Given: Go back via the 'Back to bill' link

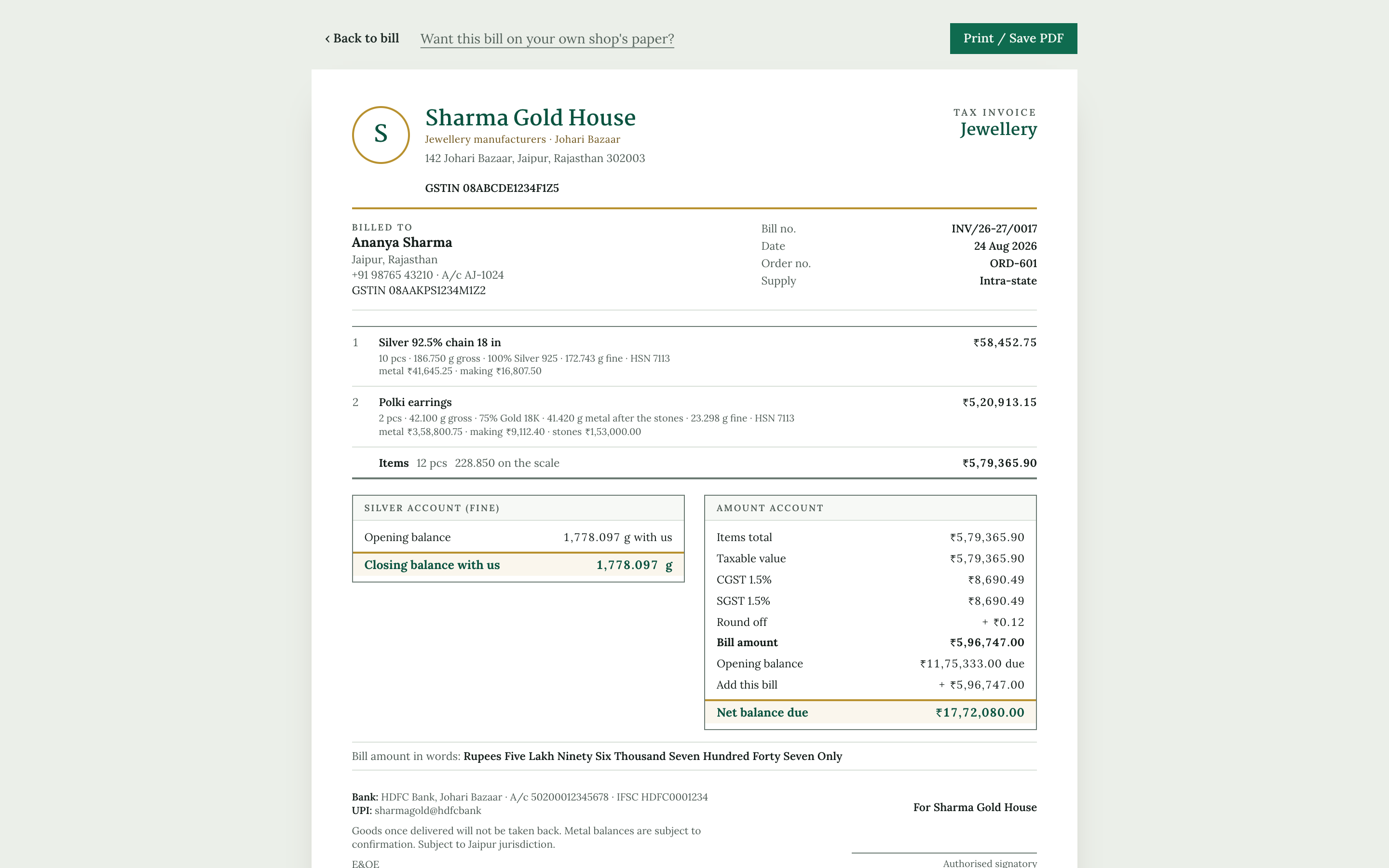Looking at the screenshot, I should (362, 39).
